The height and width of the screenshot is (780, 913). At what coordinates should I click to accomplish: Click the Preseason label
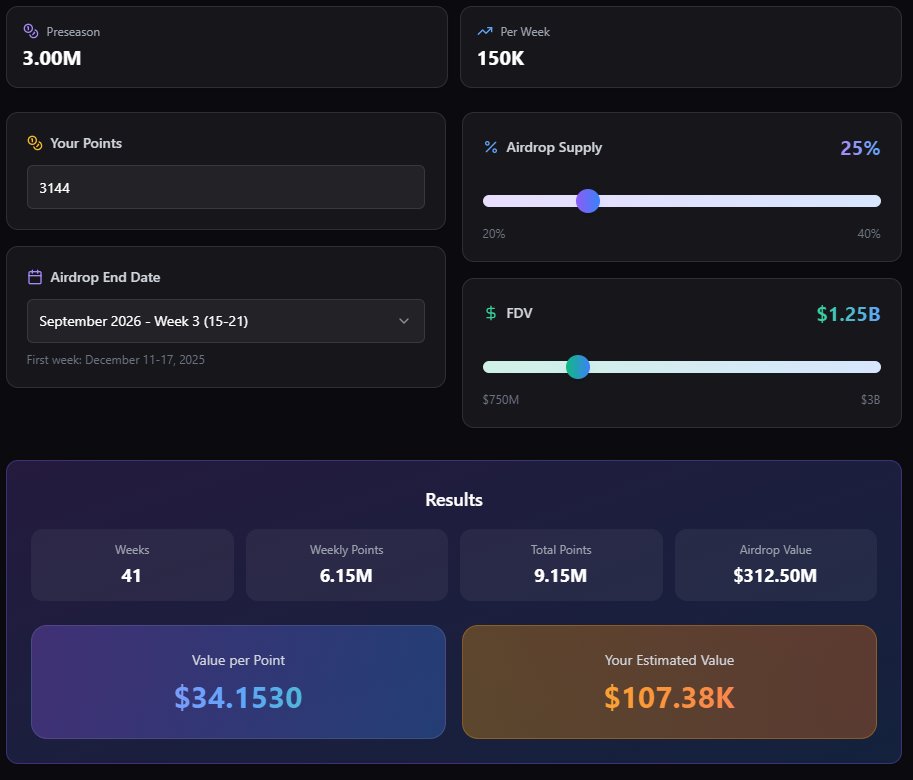73,32
